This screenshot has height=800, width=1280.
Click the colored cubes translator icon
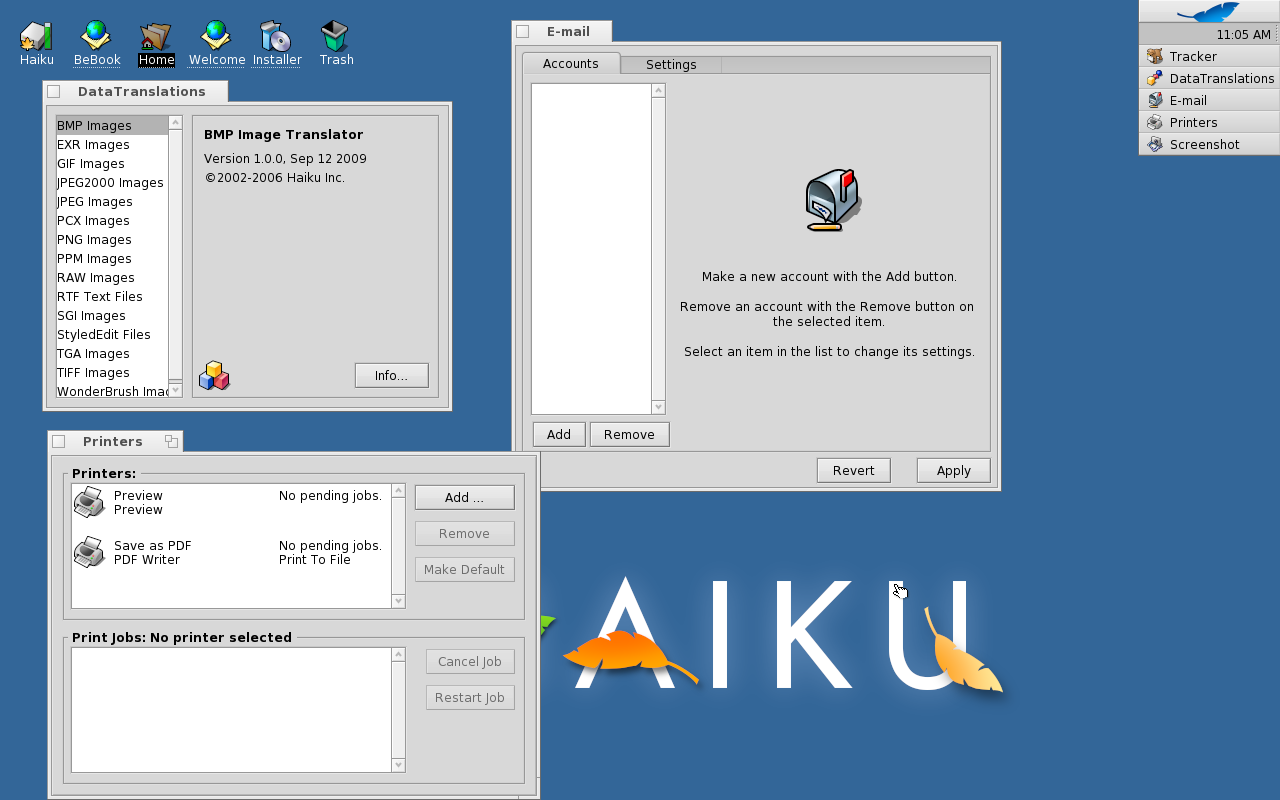(214, 376)
